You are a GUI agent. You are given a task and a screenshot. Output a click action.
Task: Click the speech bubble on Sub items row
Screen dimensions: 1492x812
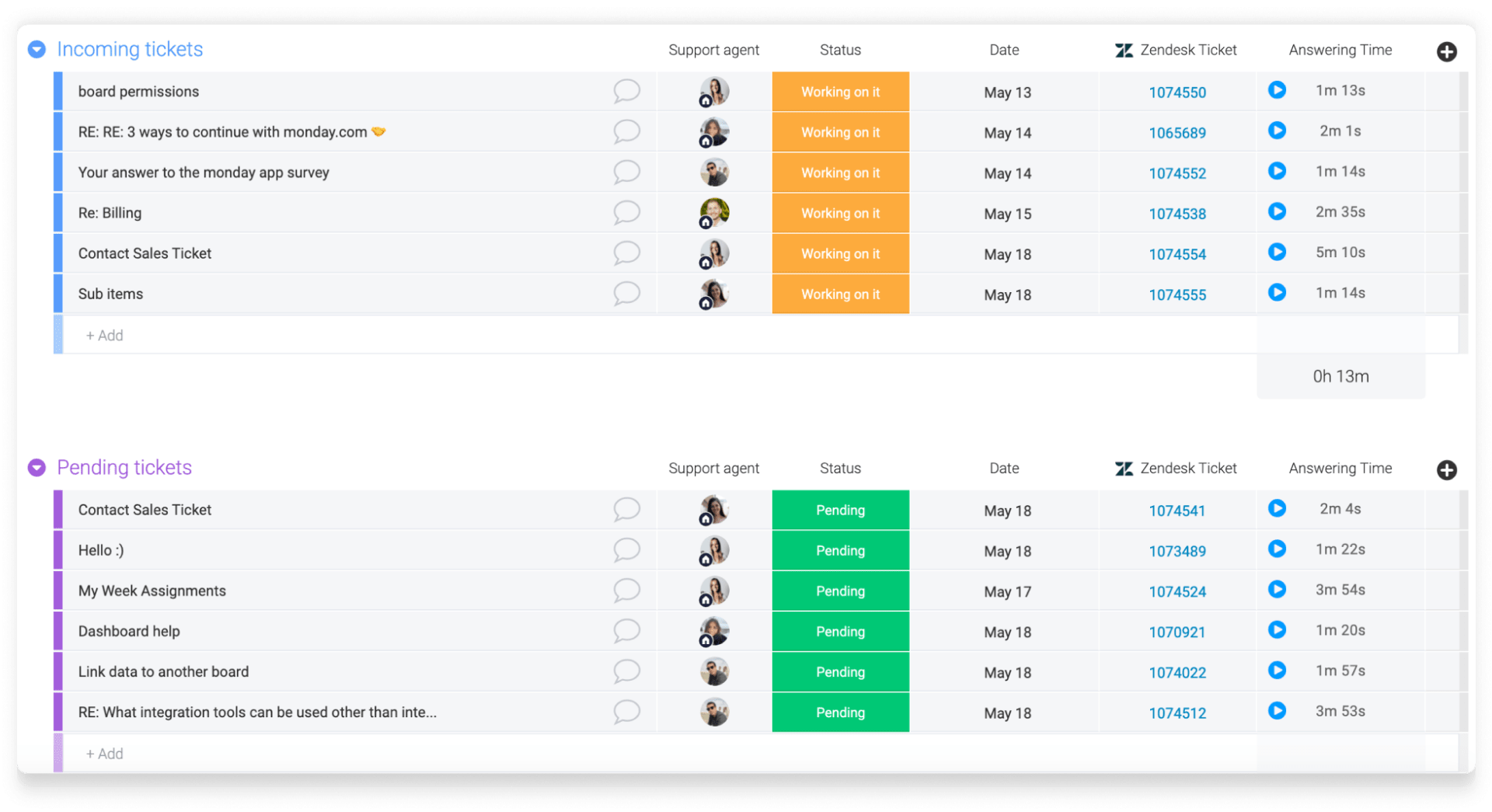point(626,293)
